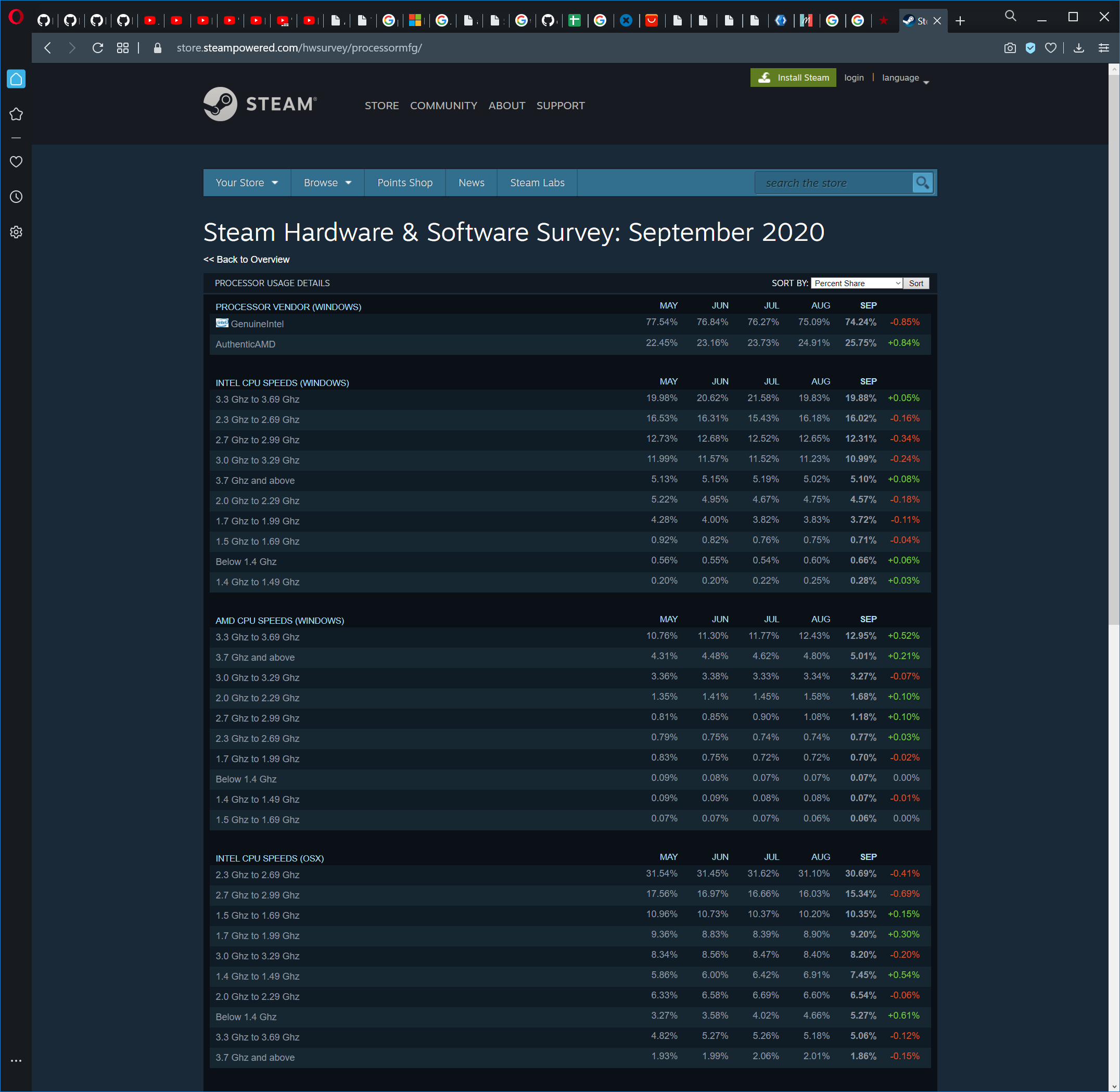Screen dimensions: 1120x1092
Task: Open the STORE menu
Action: (381, 106)
